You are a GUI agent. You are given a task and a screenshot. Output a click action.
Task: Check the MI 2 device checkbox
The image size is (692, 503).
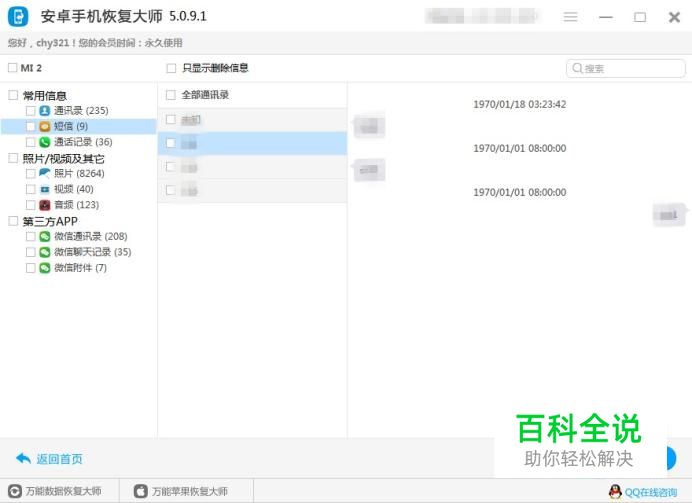pyautogui.click(x=12, y=68)
